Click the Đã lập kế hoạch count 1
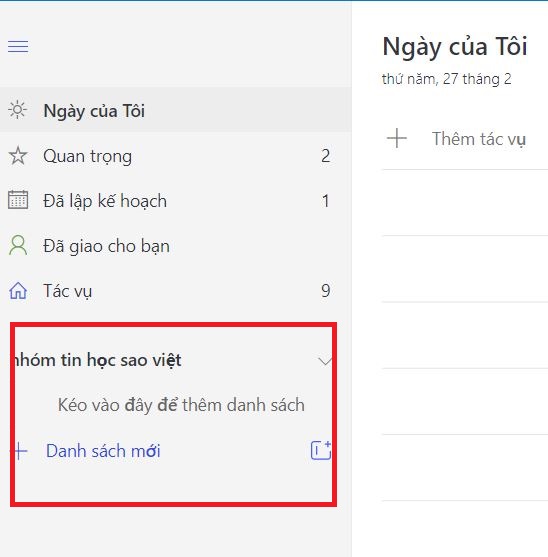The width and height of the screenshot is (548, 557). [x=326, y=201]
